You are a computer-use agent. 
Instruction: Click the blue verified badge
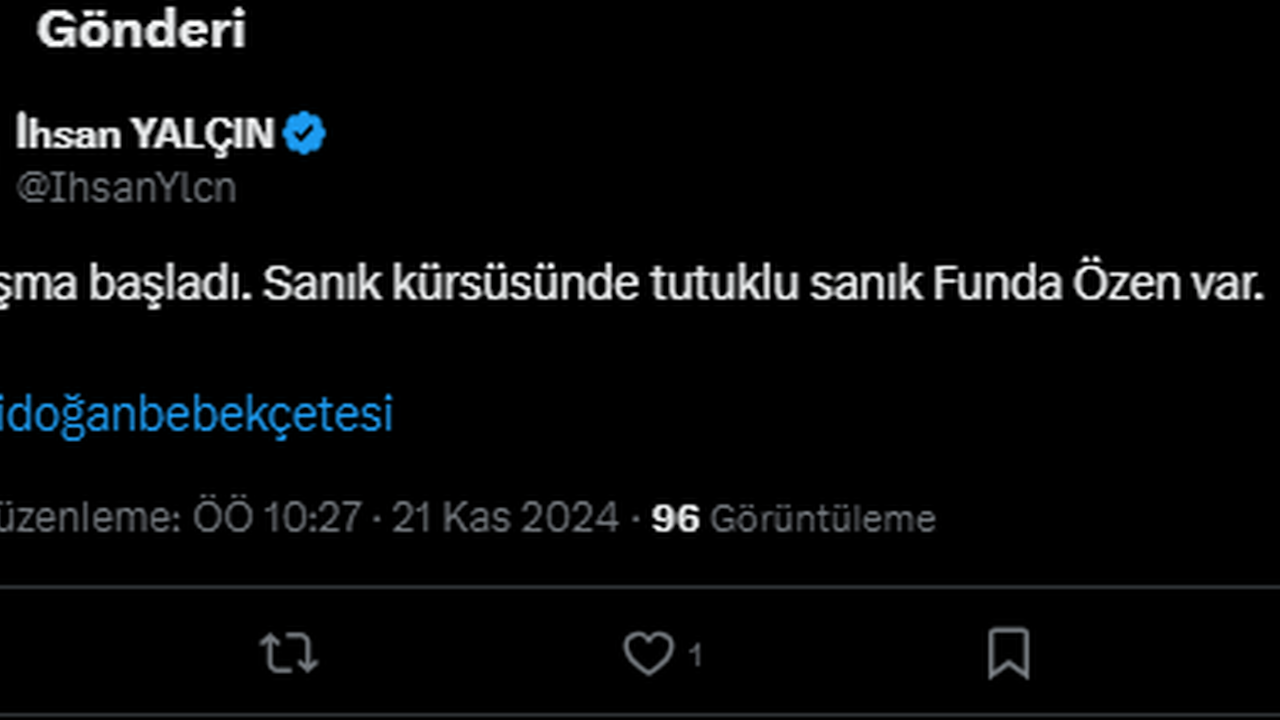304,133
